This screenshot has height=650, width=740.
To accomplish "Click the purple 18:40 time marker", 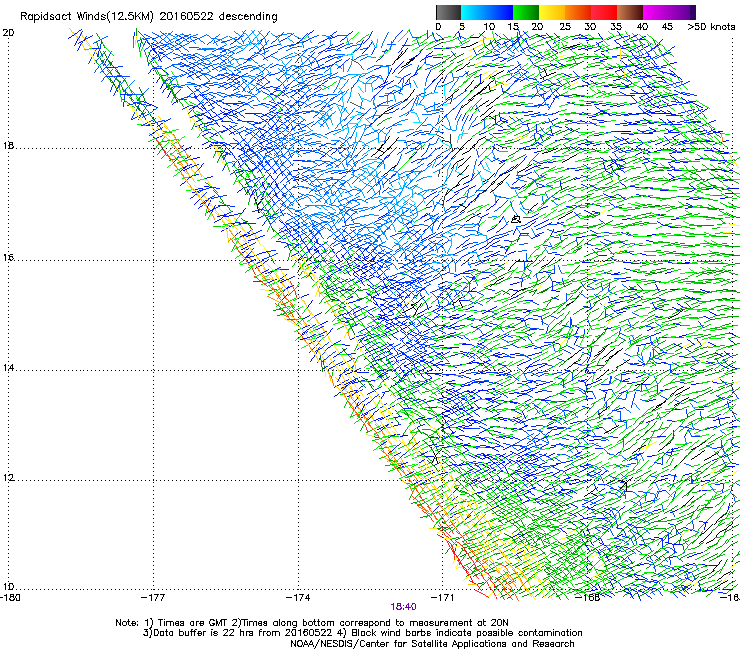I will point(403,607).
